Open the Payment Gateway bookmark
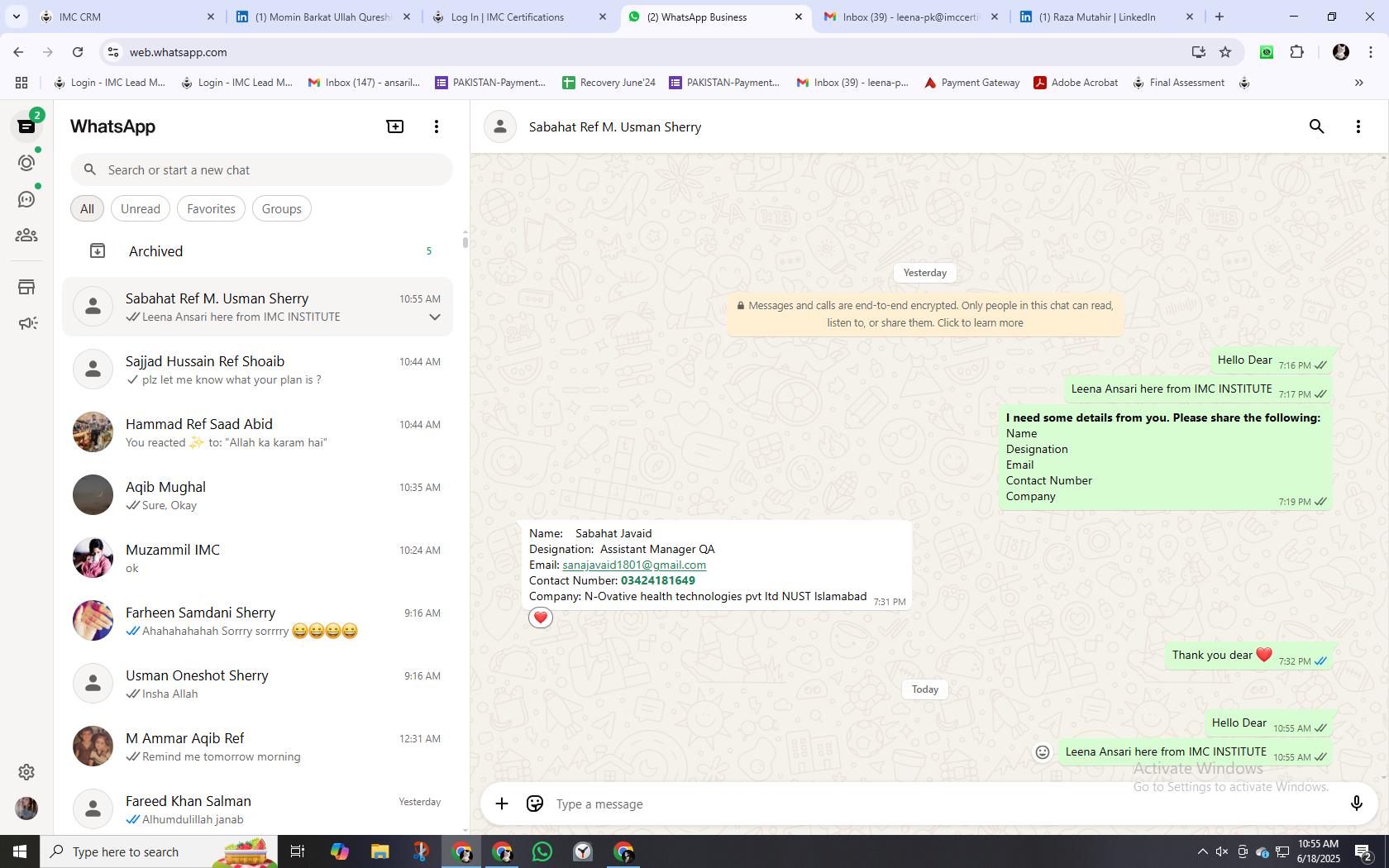The image size is (1389, 868). (x=972, y=83)
